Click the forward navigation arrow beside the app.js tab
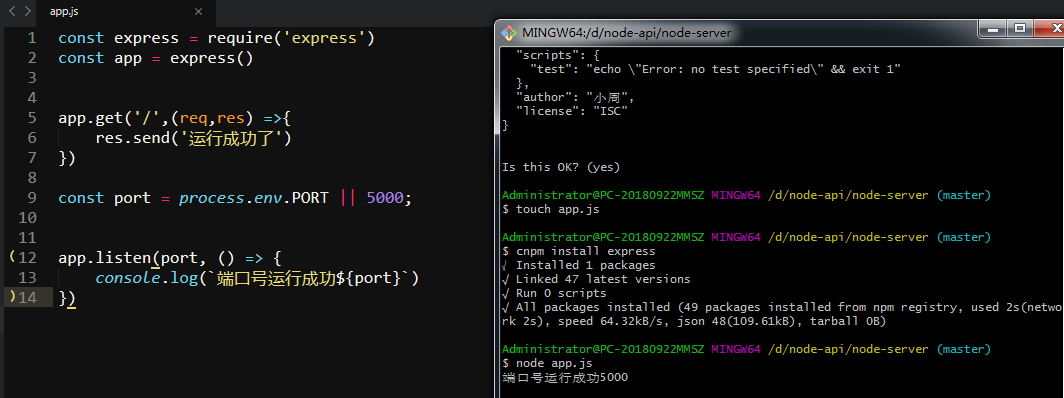 pos(27,11)
